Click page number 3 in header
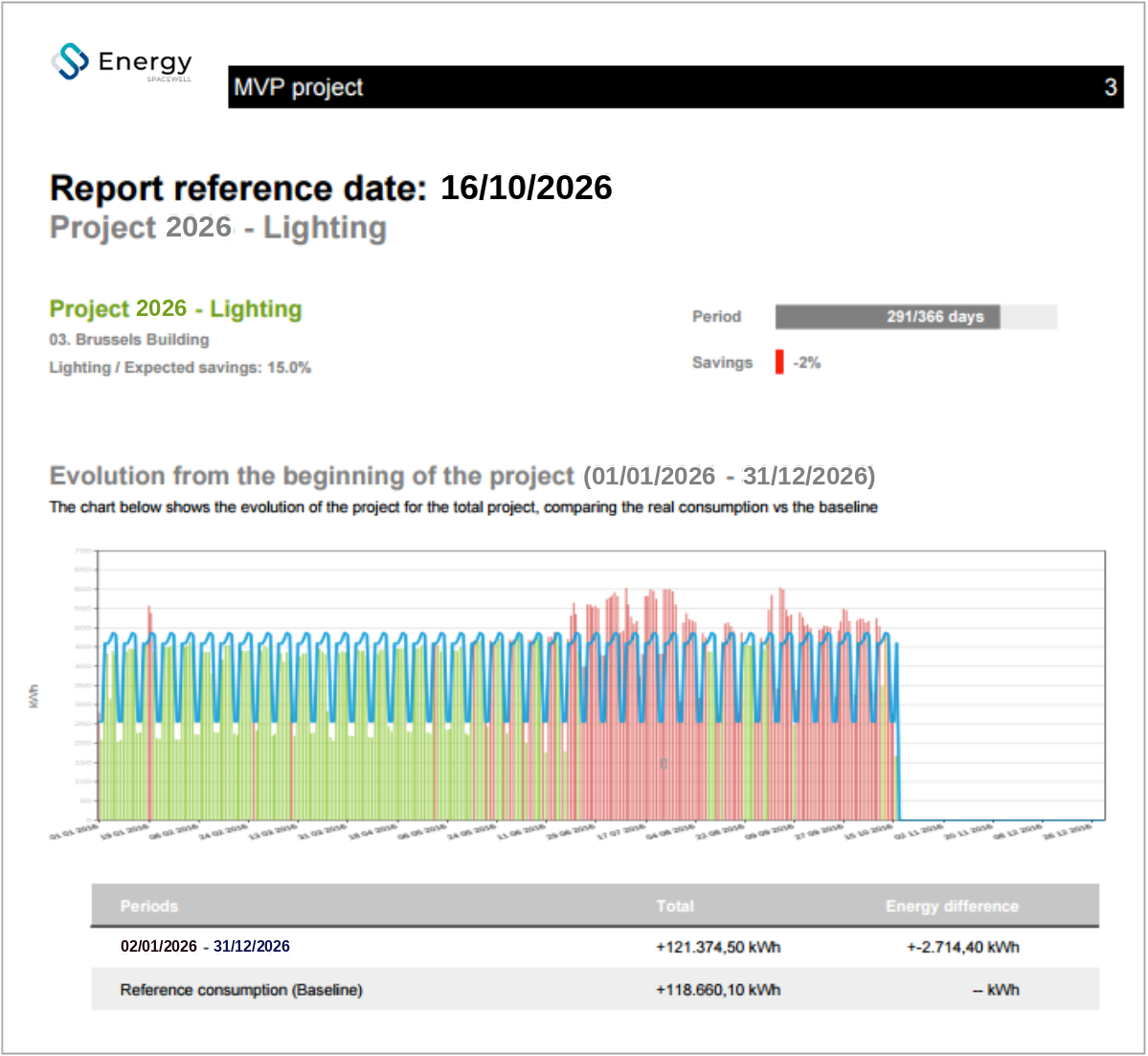 click(1110, 87)
